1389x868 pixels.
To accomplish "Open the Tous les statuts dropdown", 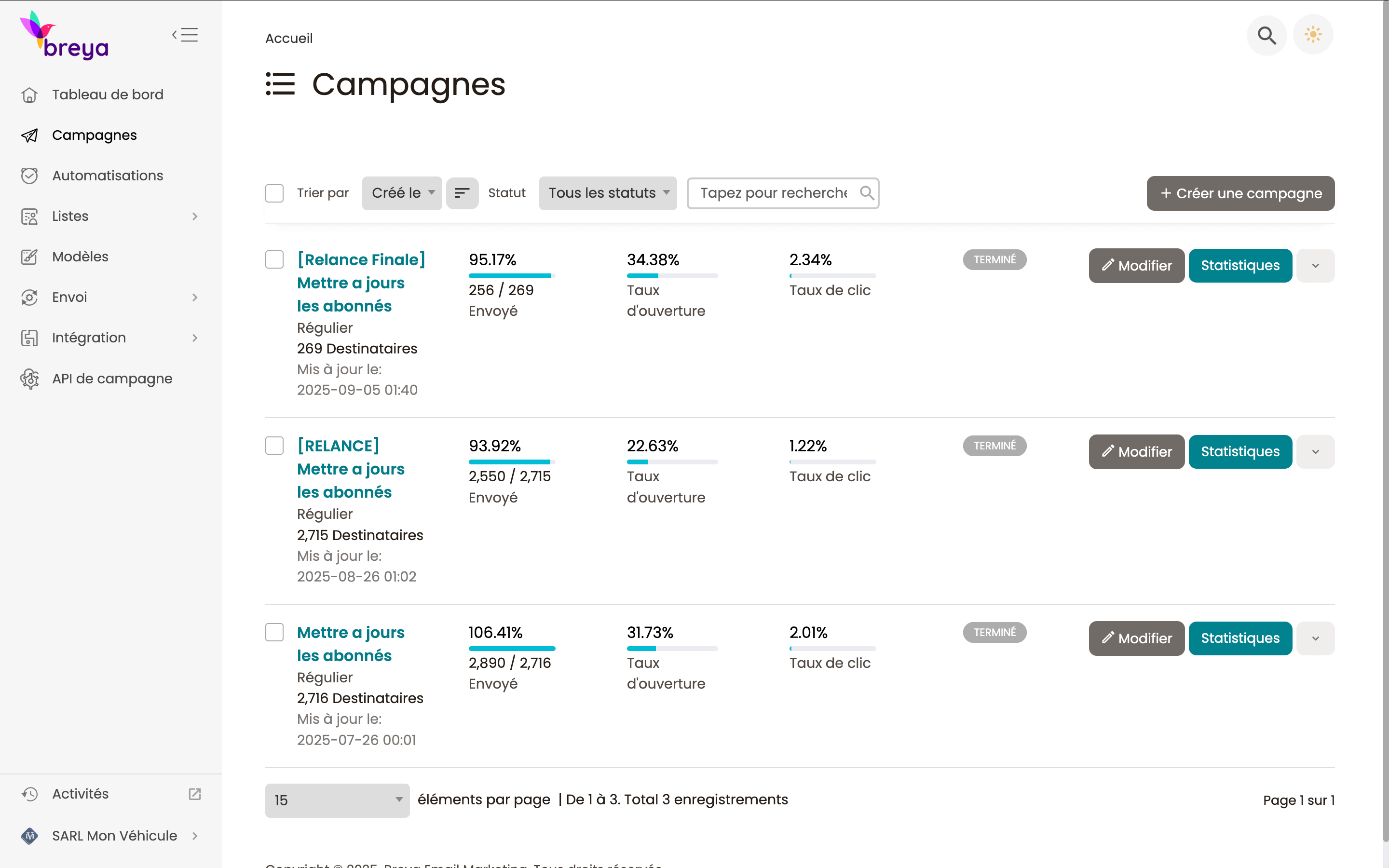I will pos(608,193).
